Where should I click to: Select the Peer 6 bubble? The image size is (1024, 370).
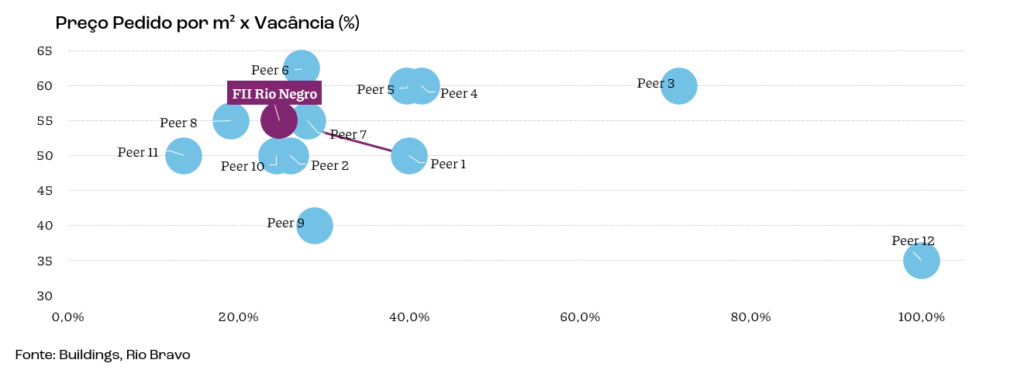(x=301, y=68)
